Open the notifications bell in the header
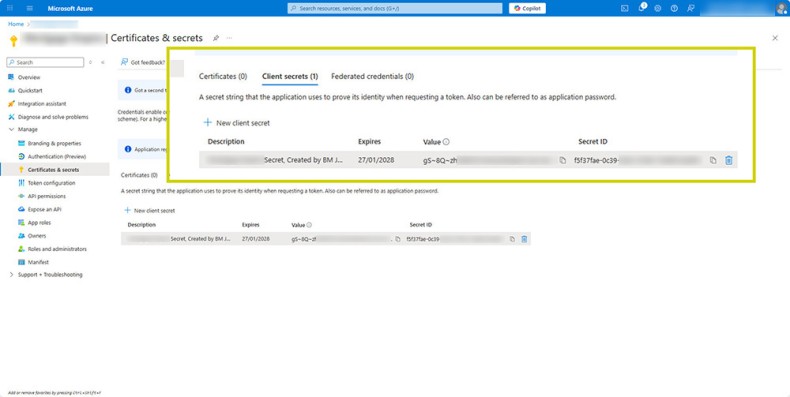Viewport: 790px width, 397px height. pyautogui.click(x=641, y=8)
